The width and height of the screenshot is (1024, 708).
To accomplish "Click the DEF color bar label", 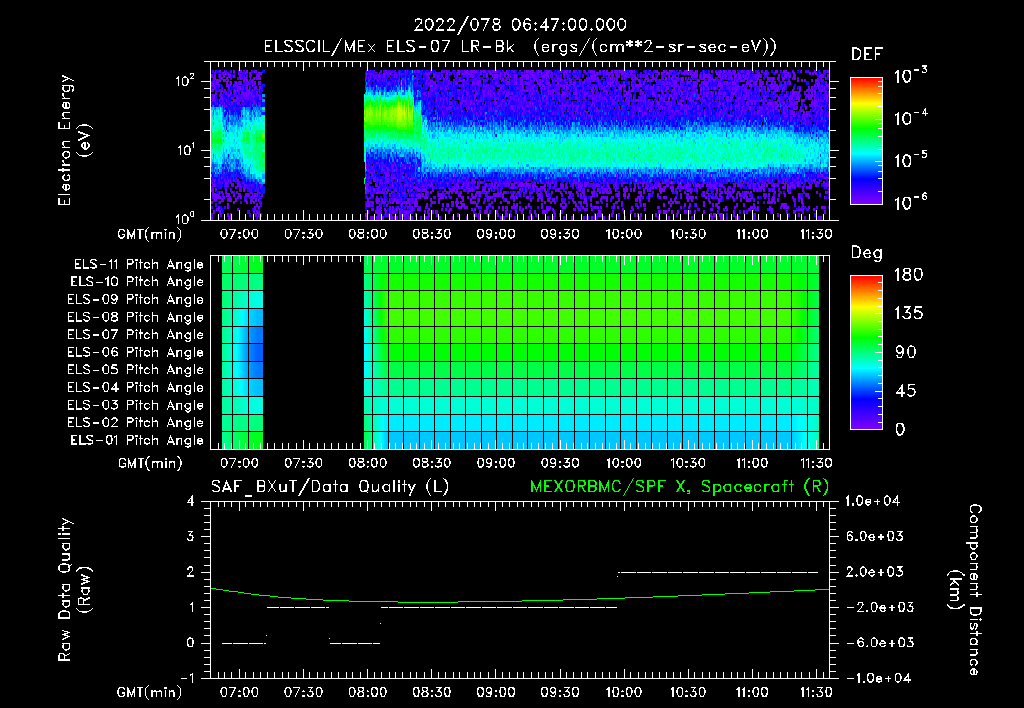I will click(867, 54).
